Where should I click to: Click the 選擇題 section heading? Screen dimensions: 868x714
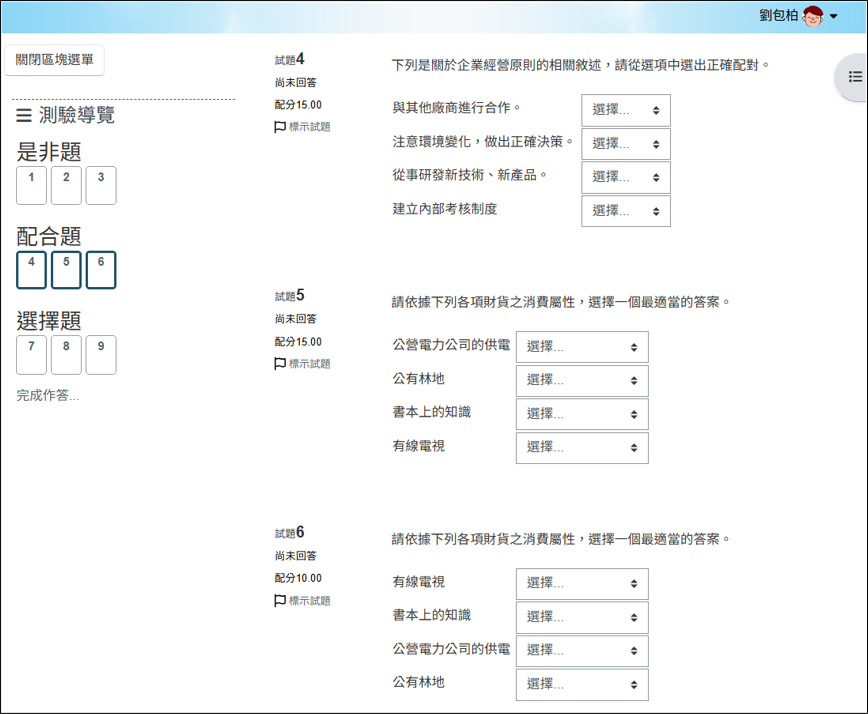coord(49,321)
